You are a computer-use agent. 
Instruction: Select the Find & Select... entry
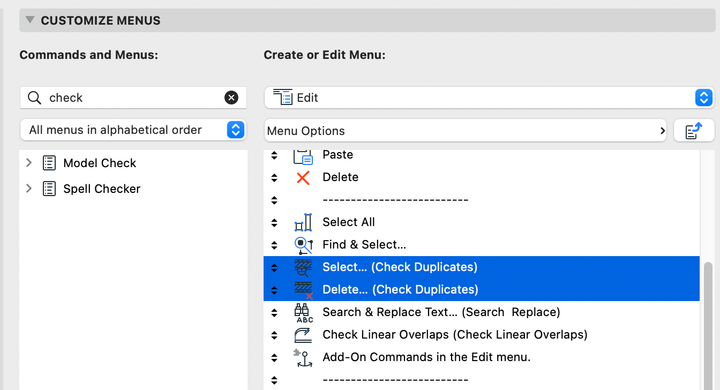364,244
